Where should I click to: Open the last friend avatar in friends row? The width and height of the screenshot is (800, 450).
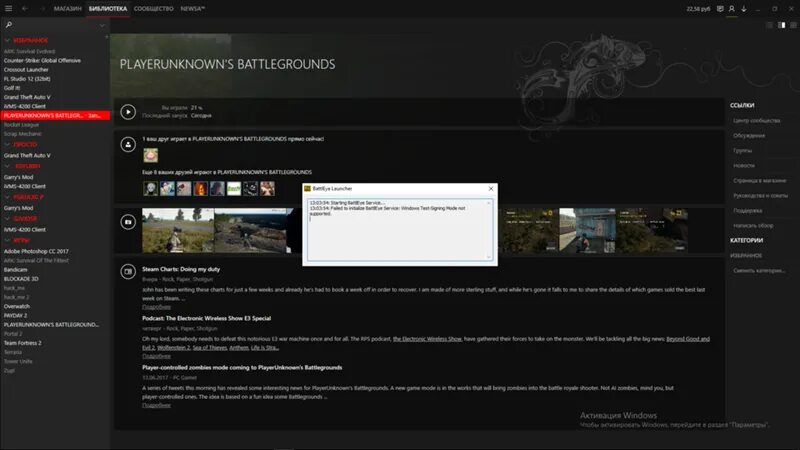tap(267, 188)
